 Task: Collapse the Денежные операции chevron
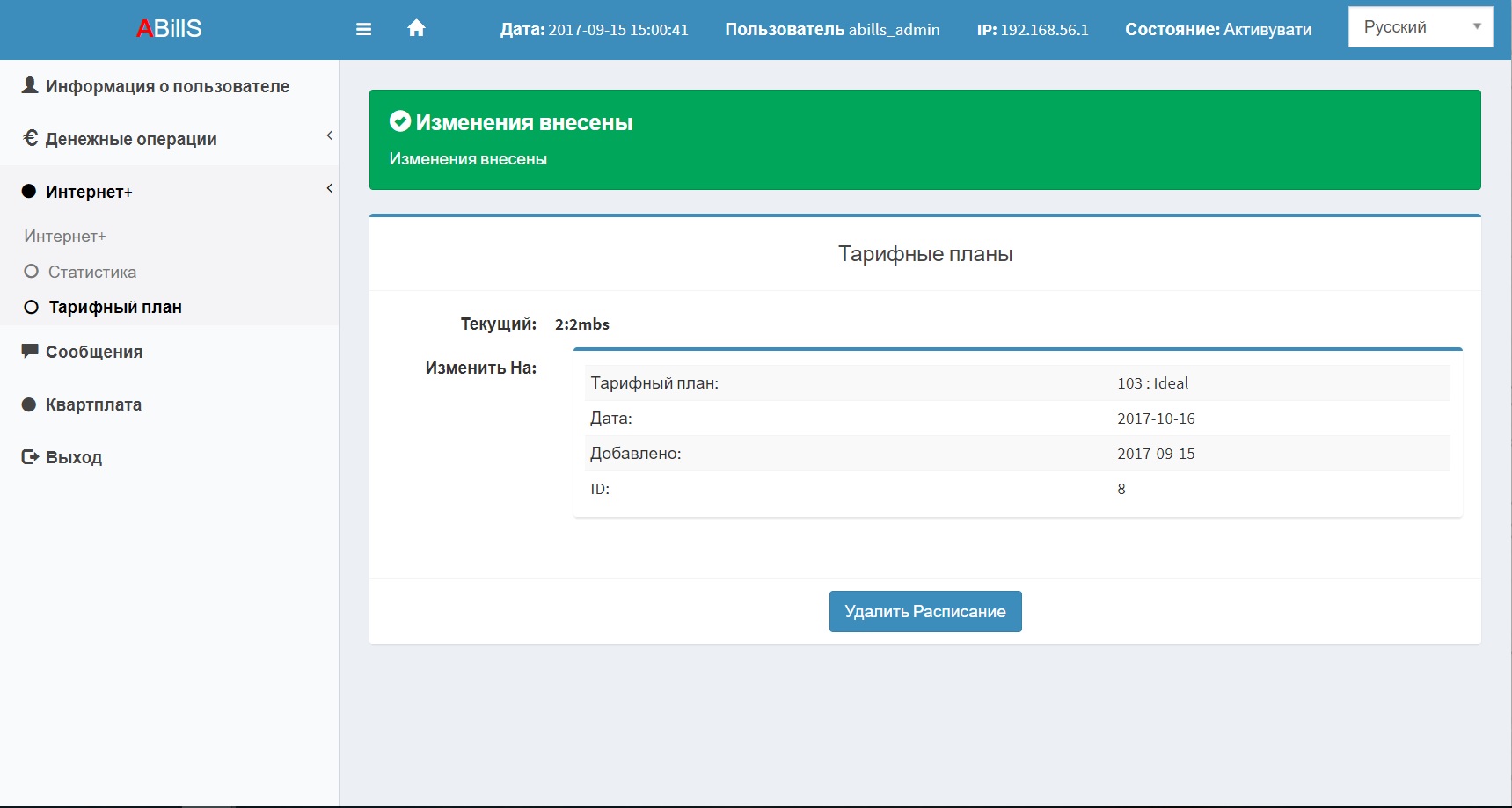[x=329, y=135]
